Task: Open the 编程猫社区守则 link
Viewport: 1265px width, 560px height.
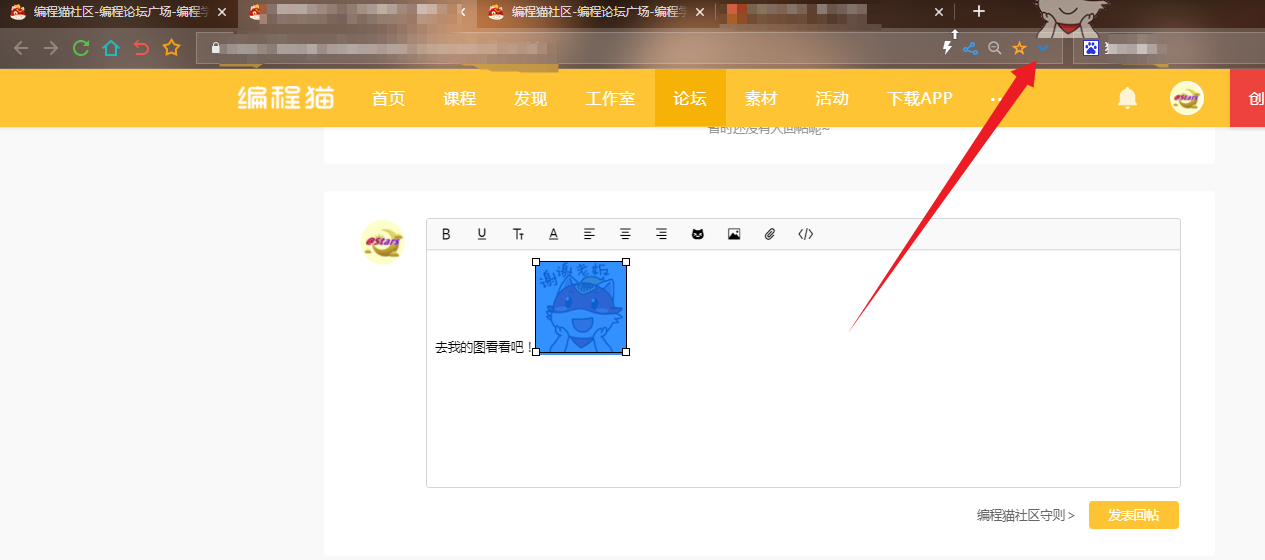Action: (x=1026, y=516)
